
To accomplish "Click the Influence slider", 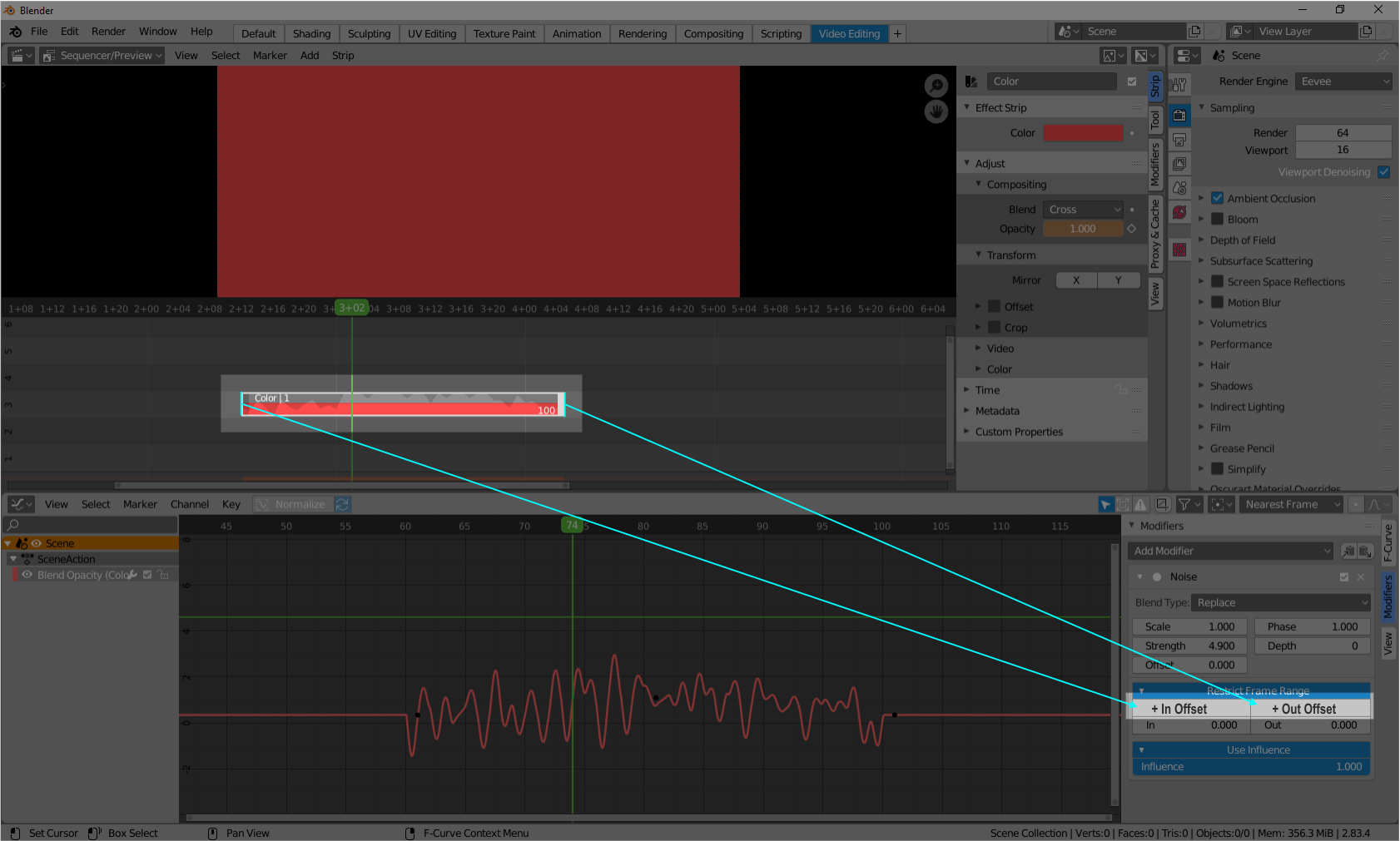I will coord(1251,767).
